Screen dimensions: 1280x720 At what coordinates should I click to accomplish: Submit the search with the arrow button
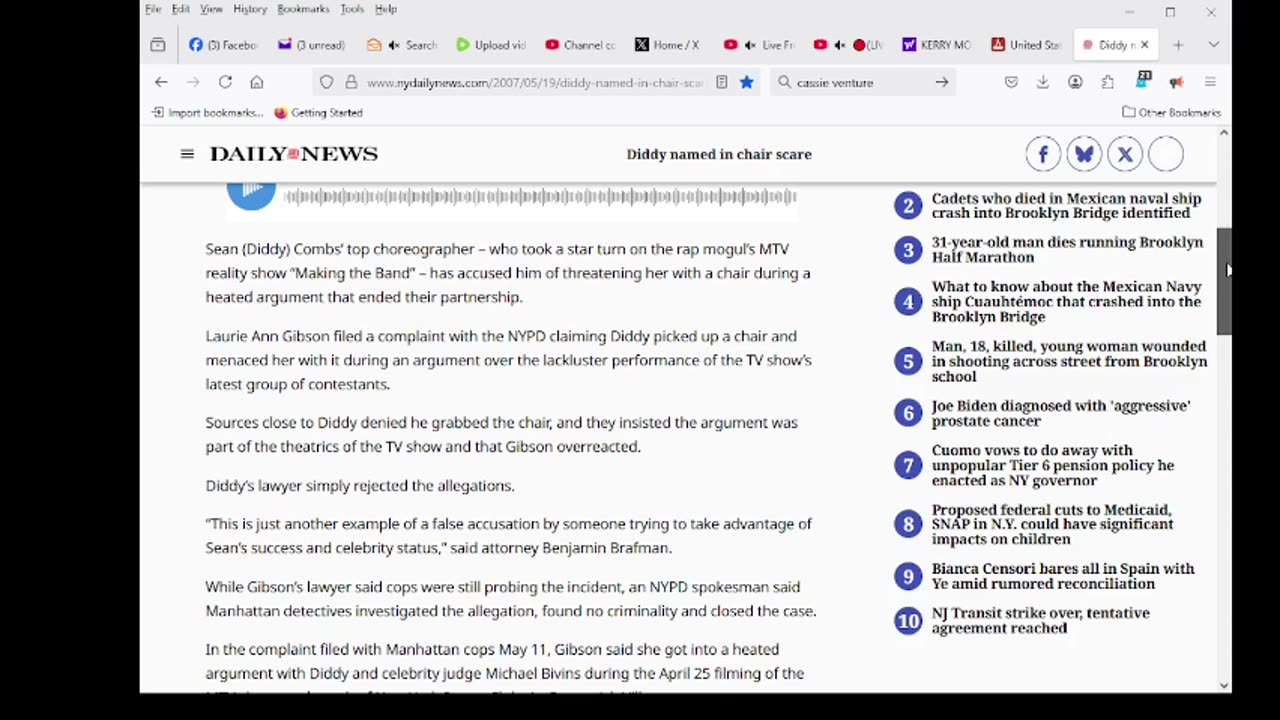(942, 82)
